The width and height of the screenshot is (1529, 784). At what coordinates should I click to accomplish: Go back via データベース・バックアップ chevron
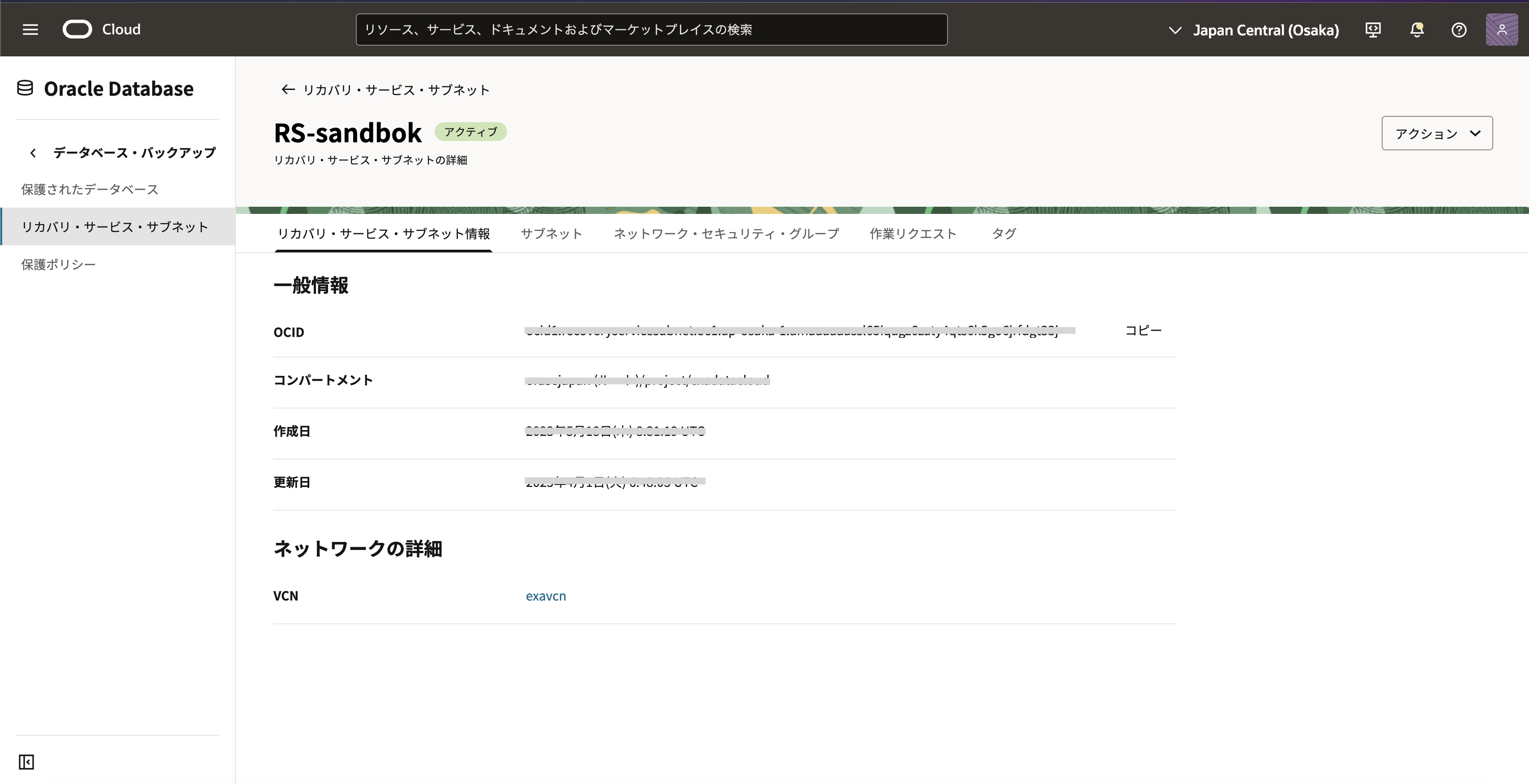pyautogui.click(x=33, y=153)
